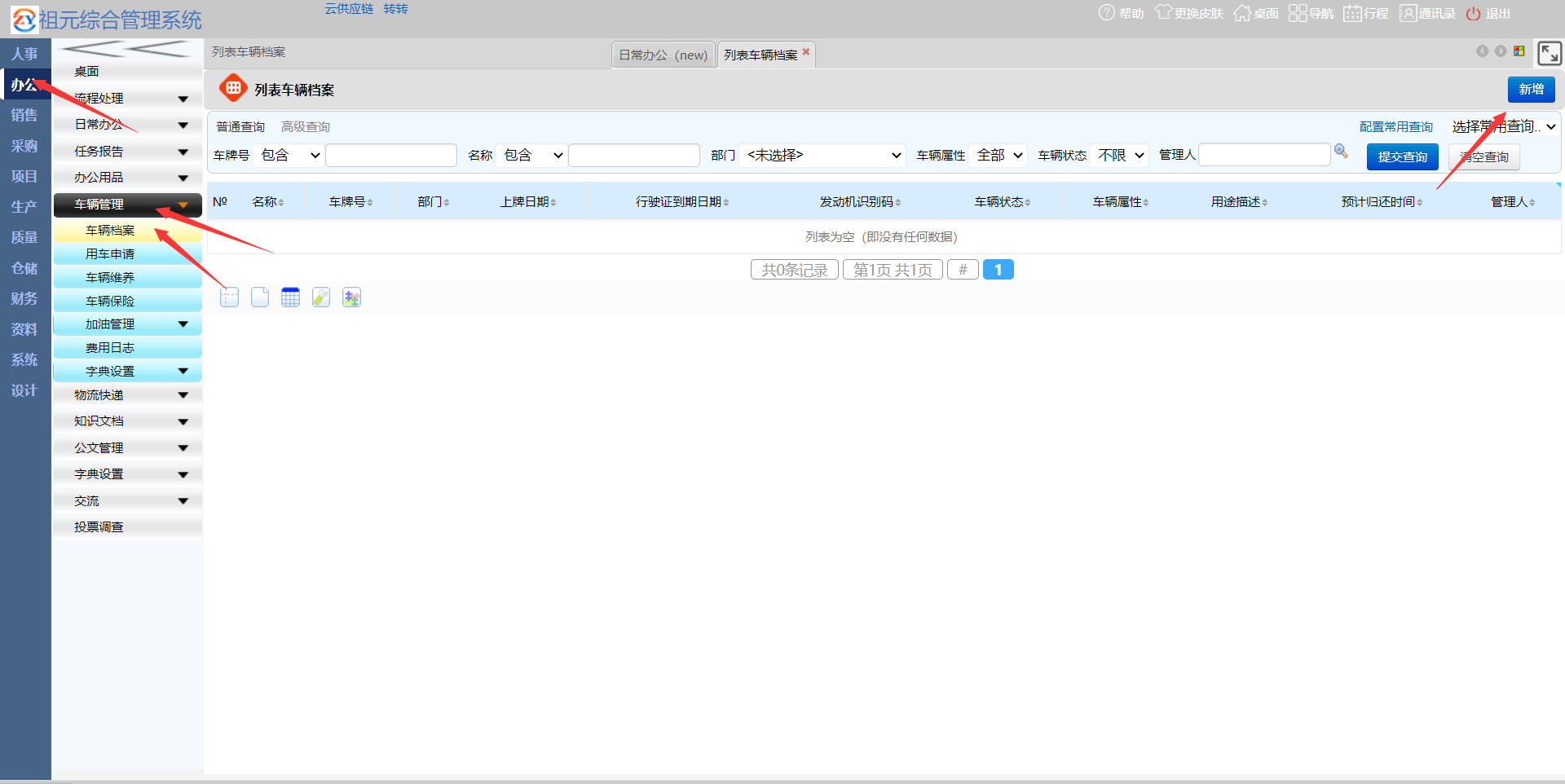Click the 新增 add button
The image size is (1565, 784).
click(x=1531, y=89)
